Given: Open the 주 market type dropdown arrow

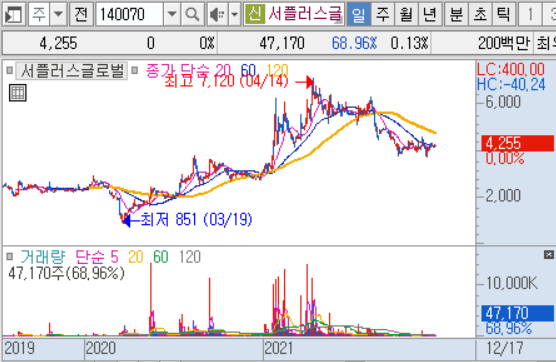Looking at the screenshot, I should pyautogui.click(x=58, y=14).
